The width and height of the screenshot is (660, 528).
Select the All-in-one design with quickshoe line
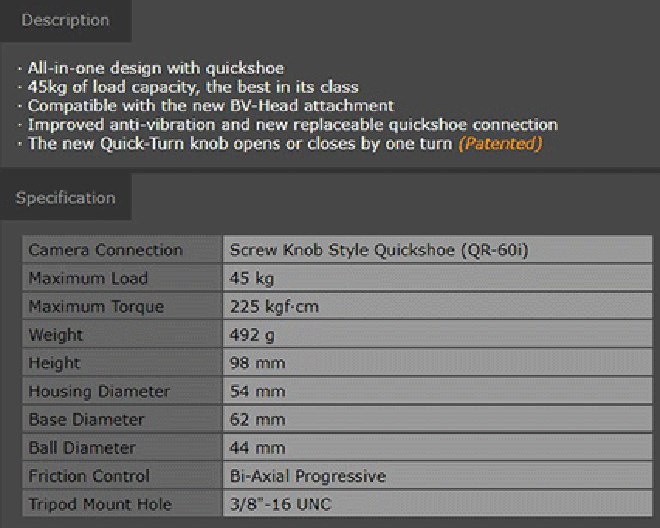[x=156, y=68]
